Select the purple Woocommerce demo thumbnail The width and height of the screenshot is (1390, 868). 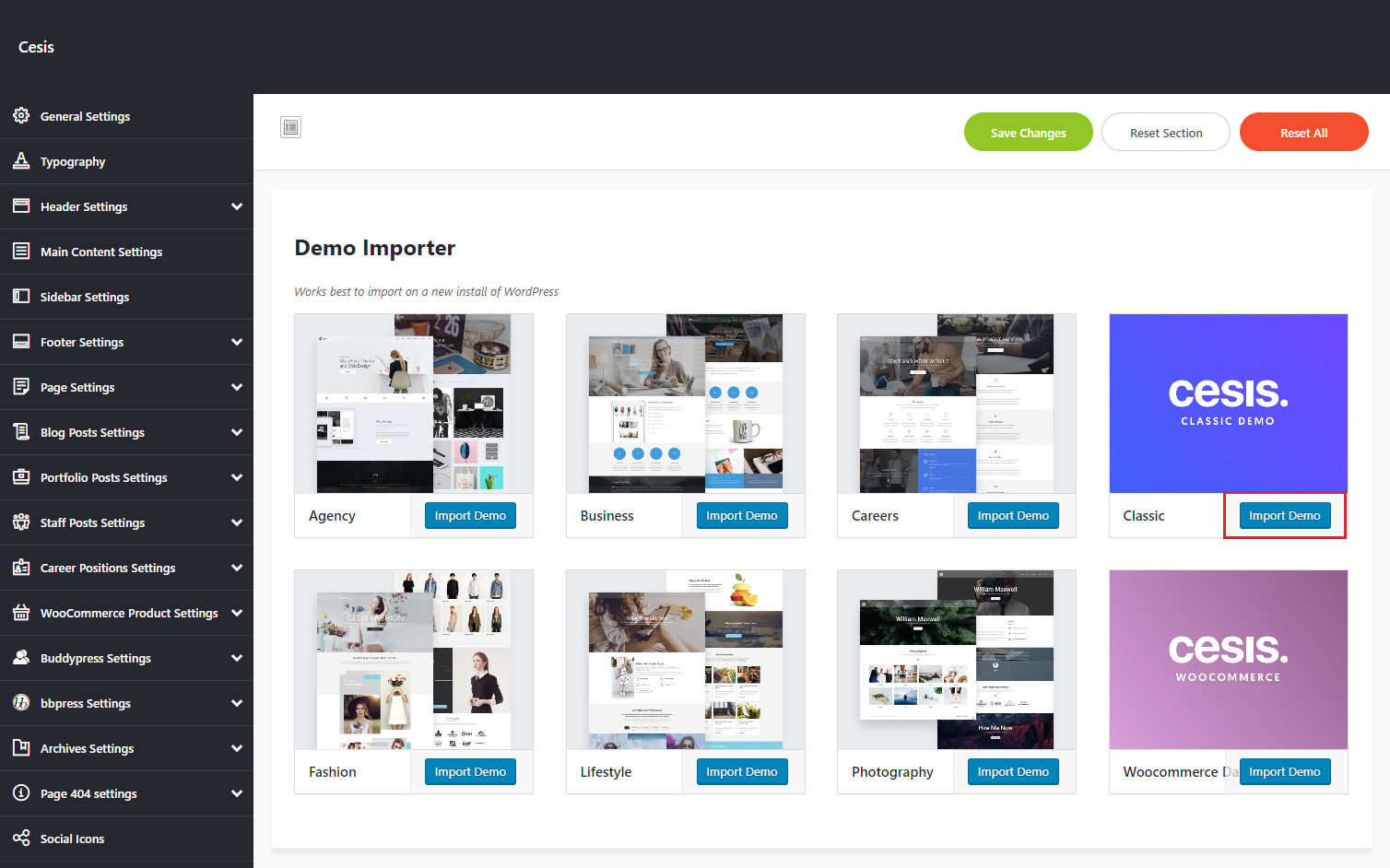tap(1228, 660)
